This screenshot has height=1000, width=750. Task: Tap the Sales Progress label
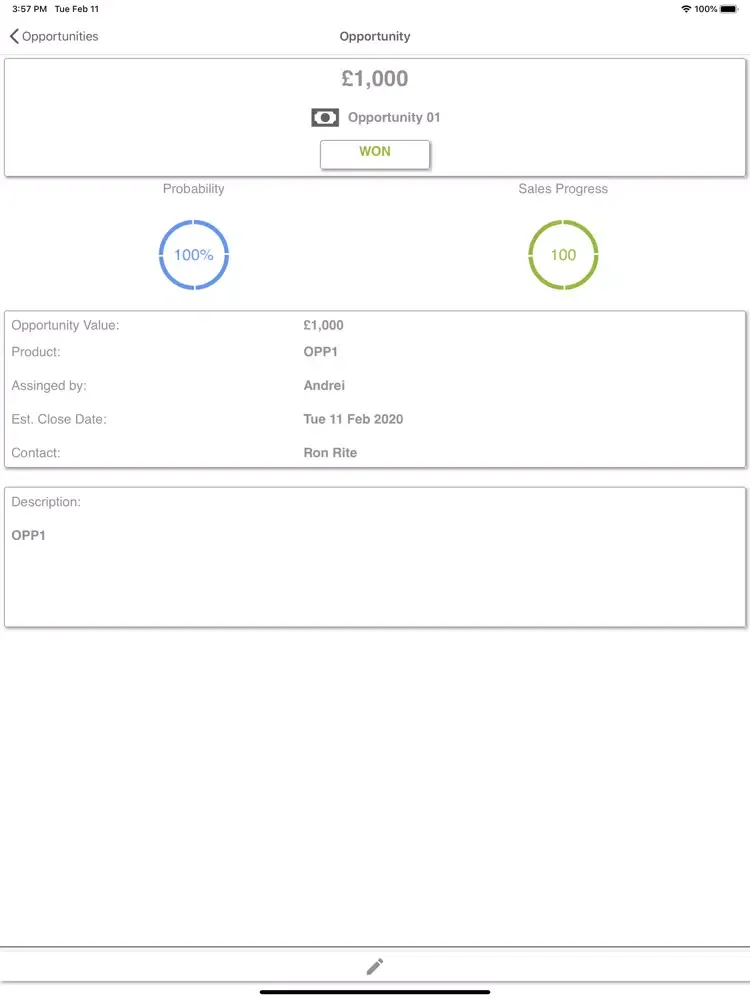click(563, 189)
